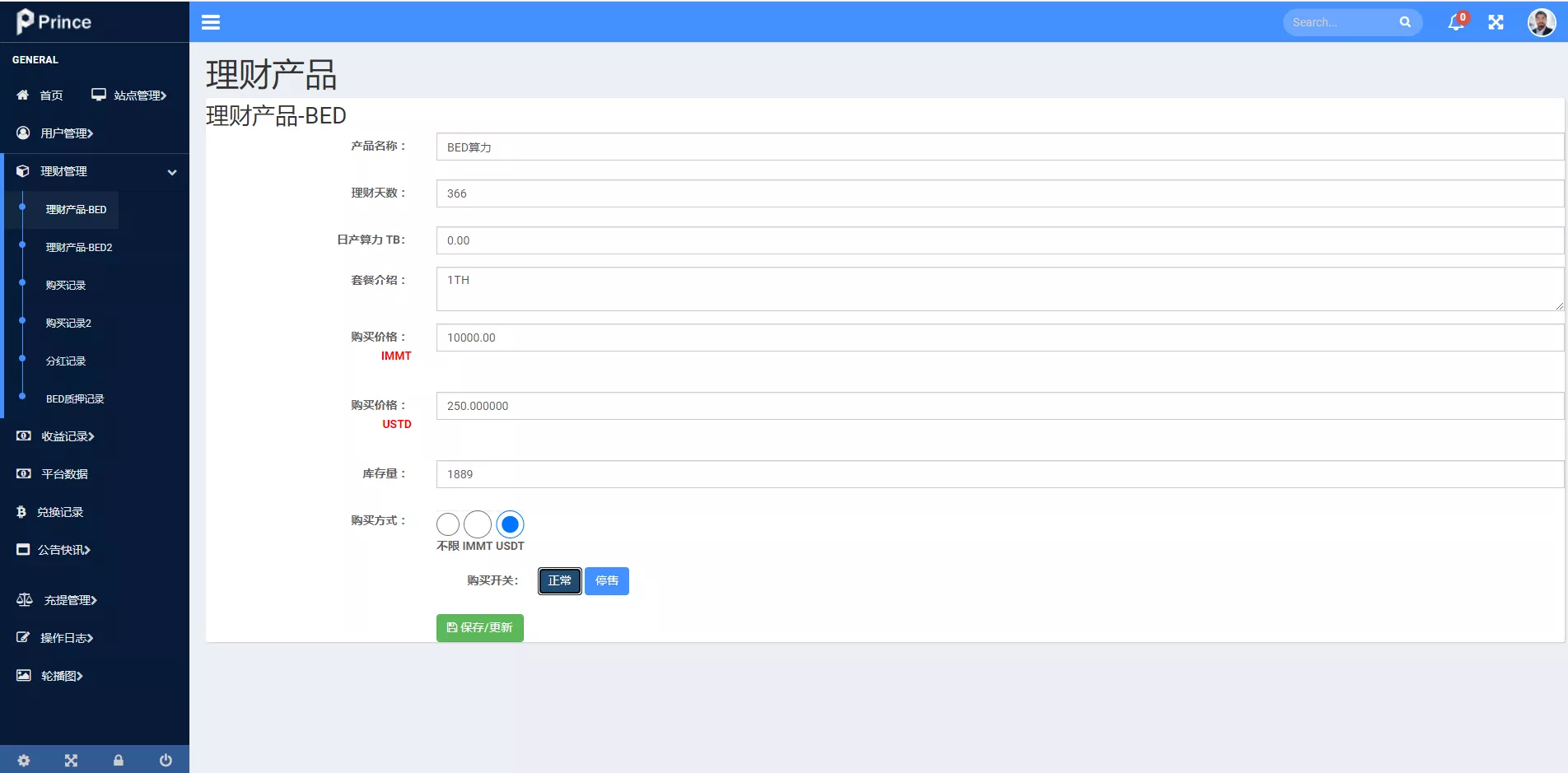Open the user avatar menu
Viewport: 1568px width, 773px height.
[x=1541, y=22]
